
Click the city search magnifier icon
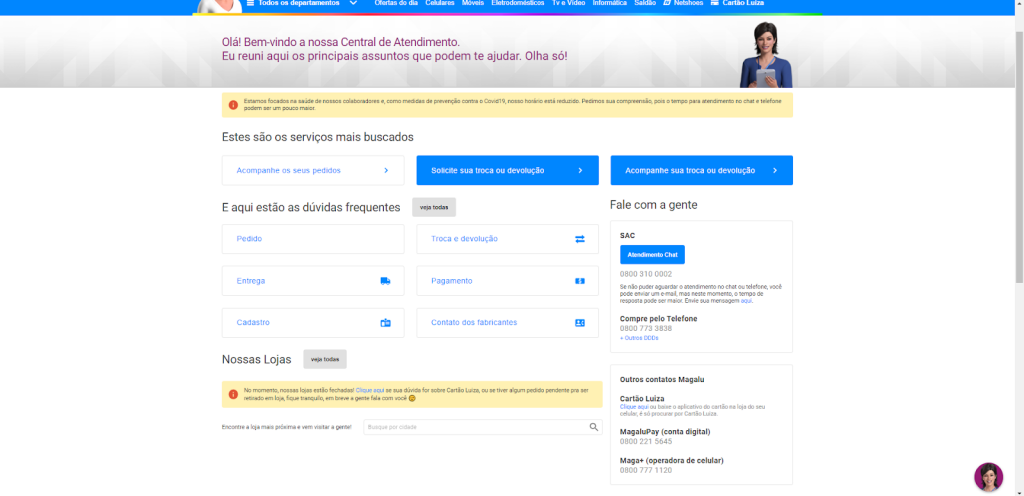click(594, 427)
